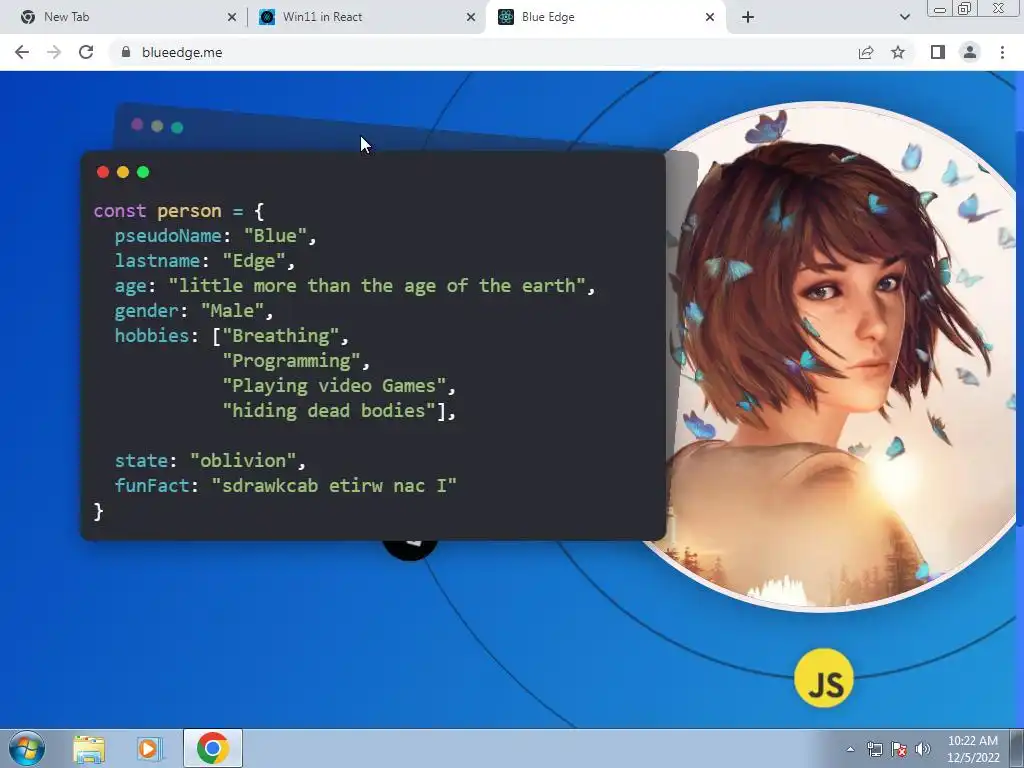Viewport: 1024px width, 768px height.
Task: Click the "sdrawkcab etirw nac I" funFact text
Action: [x=334, y=485]
